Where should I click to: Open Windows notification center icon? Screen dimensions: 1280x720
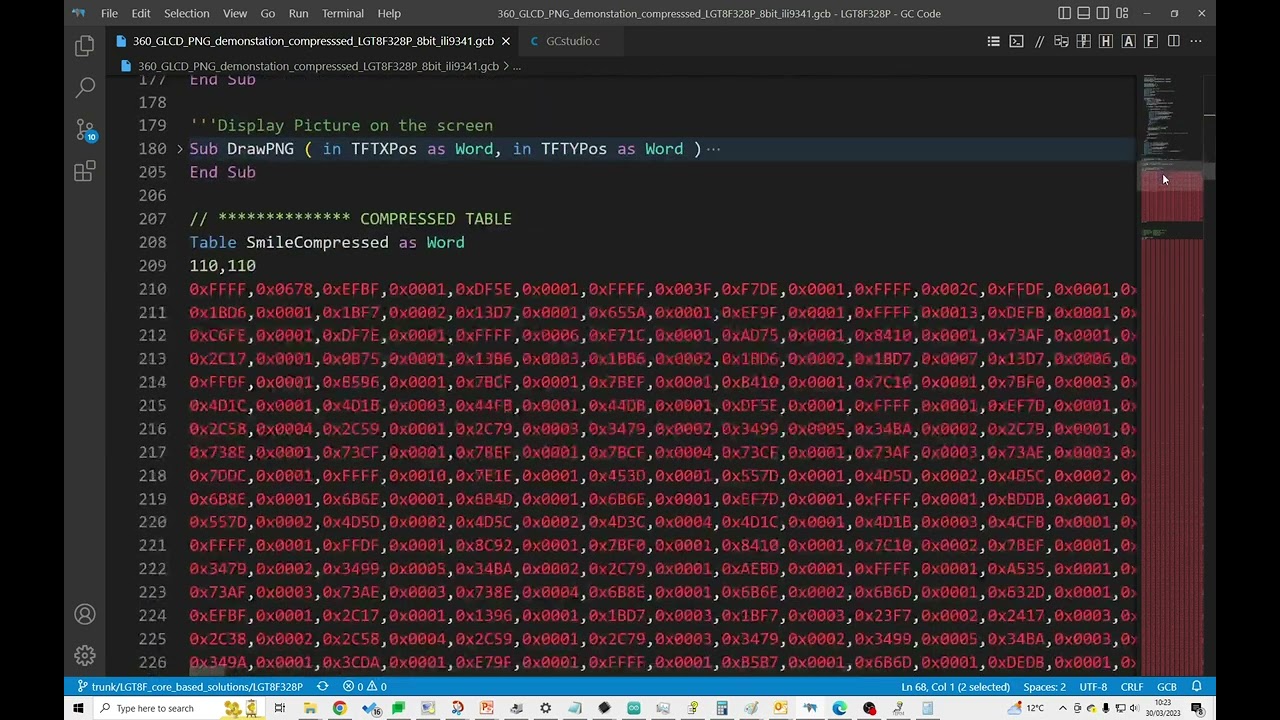pyautogui.click(x=1196, y=708)
